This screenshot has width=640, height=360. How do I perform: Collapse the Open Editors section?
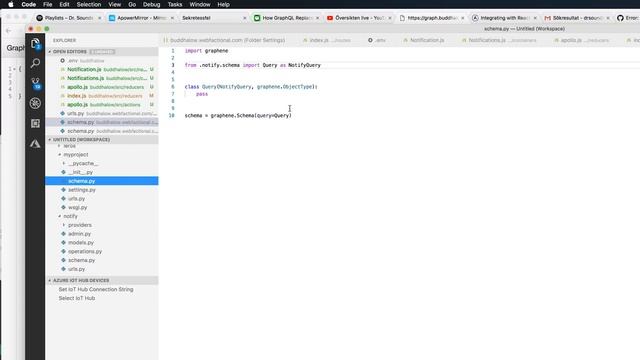coord(50,52)
